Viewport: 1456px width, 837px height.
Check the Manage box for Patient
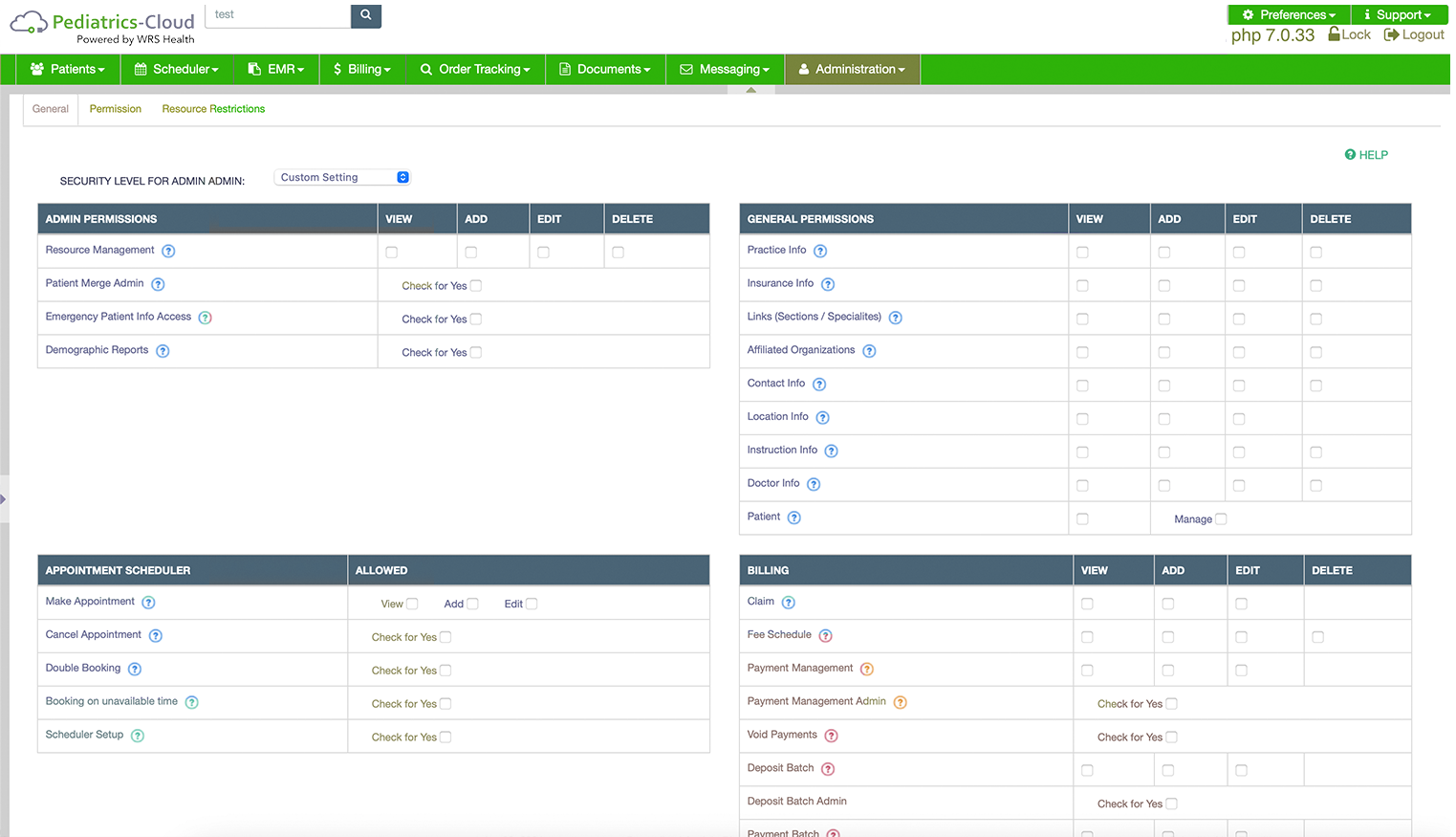[1221, 518]
